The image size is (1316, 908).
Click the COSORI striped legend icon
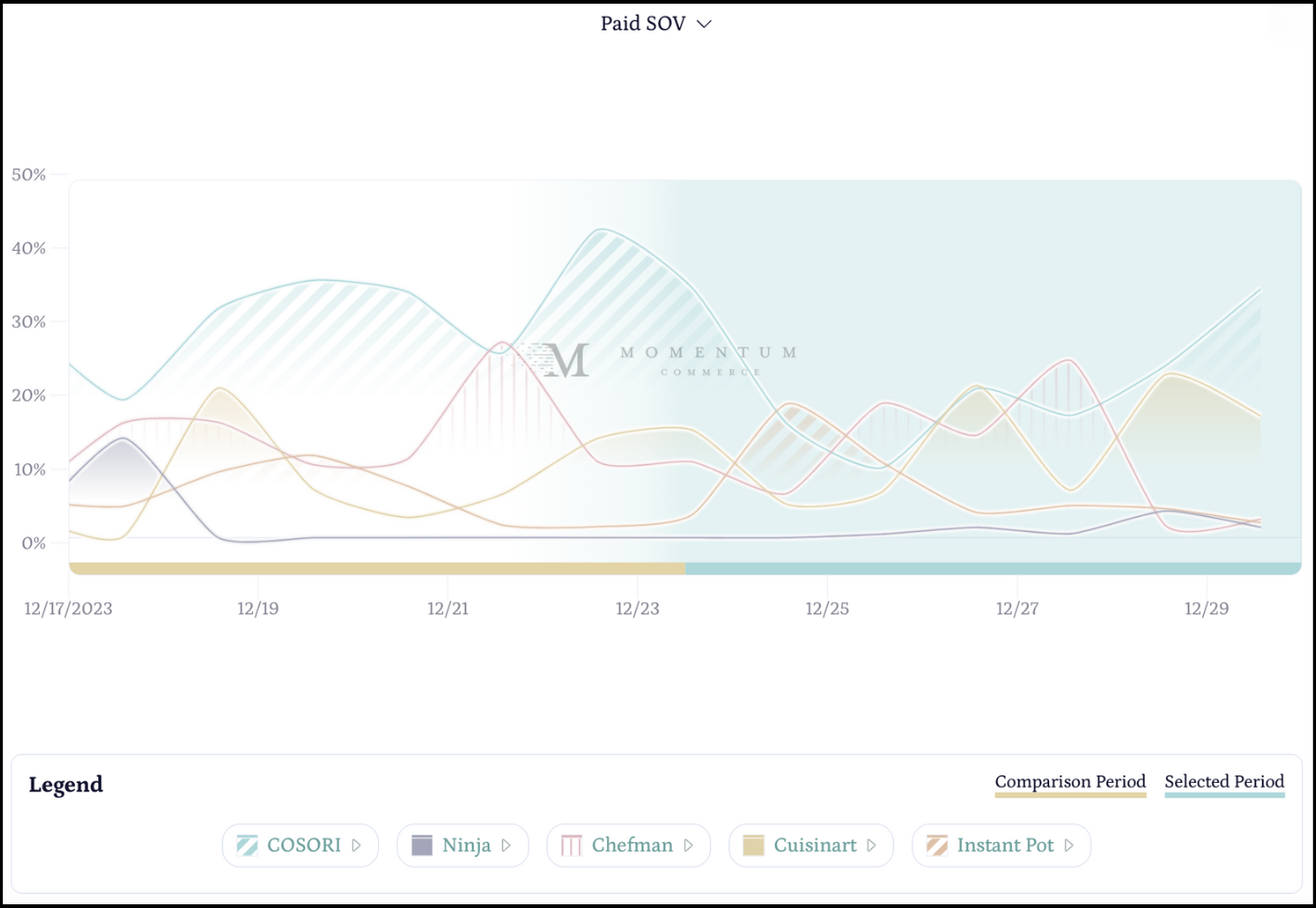(x=247, y=845)
